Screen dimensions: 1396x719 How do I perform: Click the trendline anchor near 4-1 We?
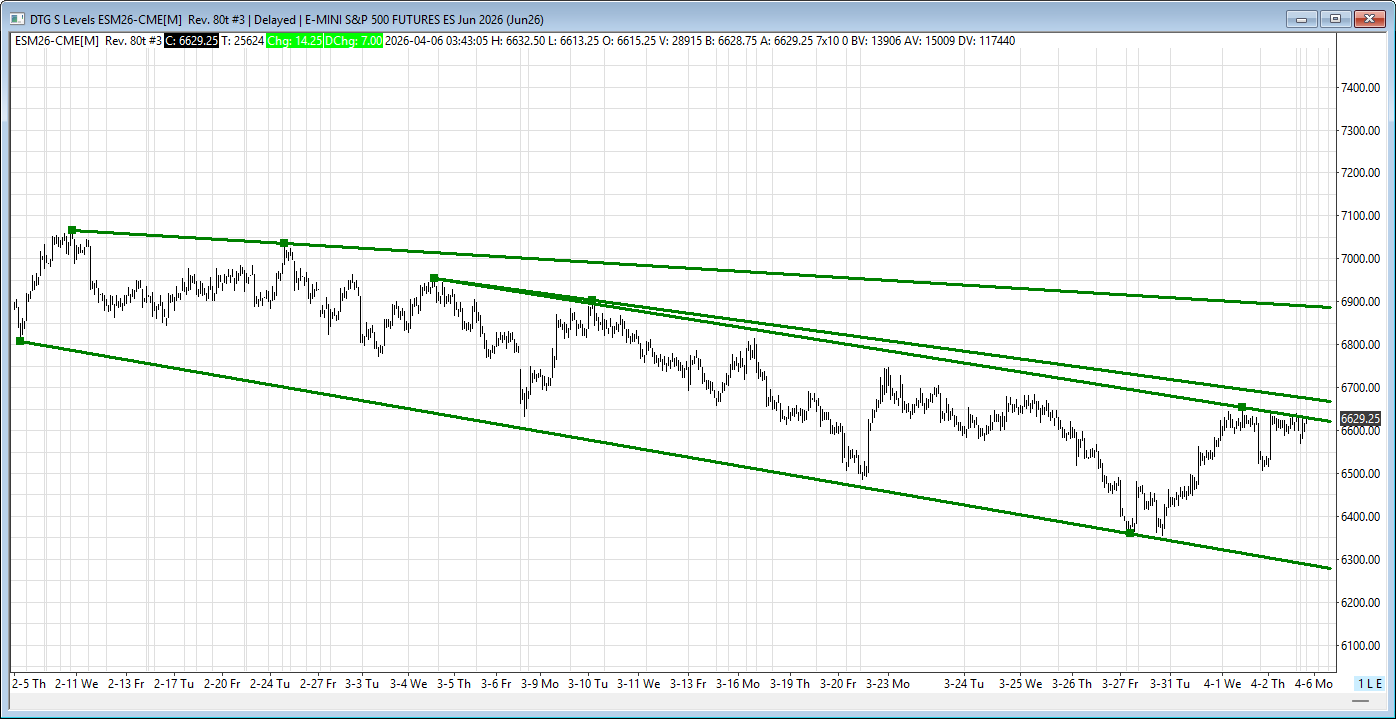pyautogui.click(x=1242, y=407)
